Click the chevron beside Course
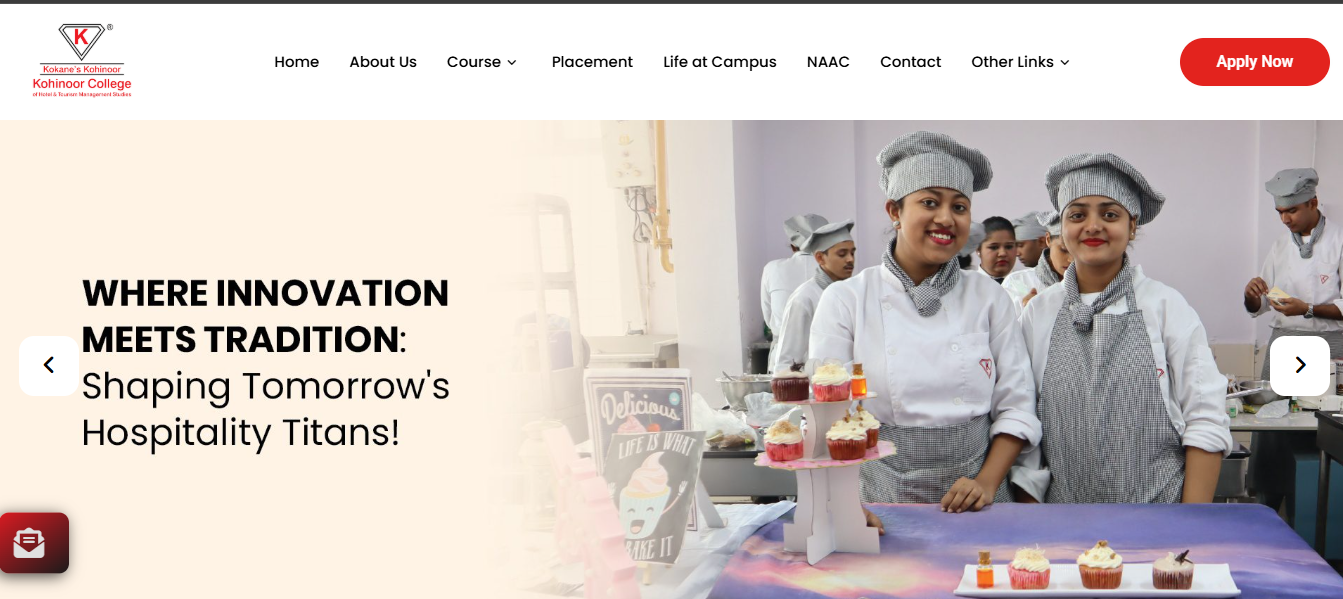The image size is (1343, 599). coord(512,62)
